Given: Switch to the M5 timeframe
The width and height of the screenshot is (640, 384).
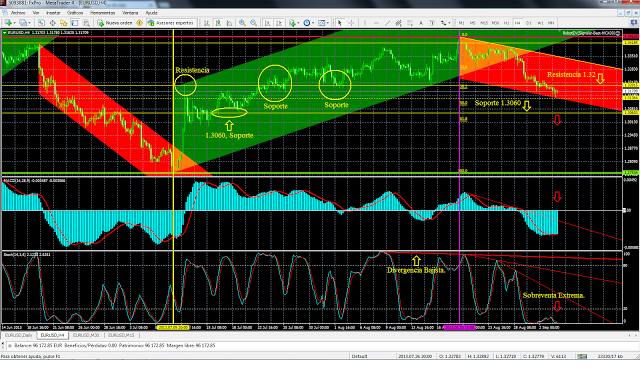Looking at the screenshot, I should pos(472,23).
